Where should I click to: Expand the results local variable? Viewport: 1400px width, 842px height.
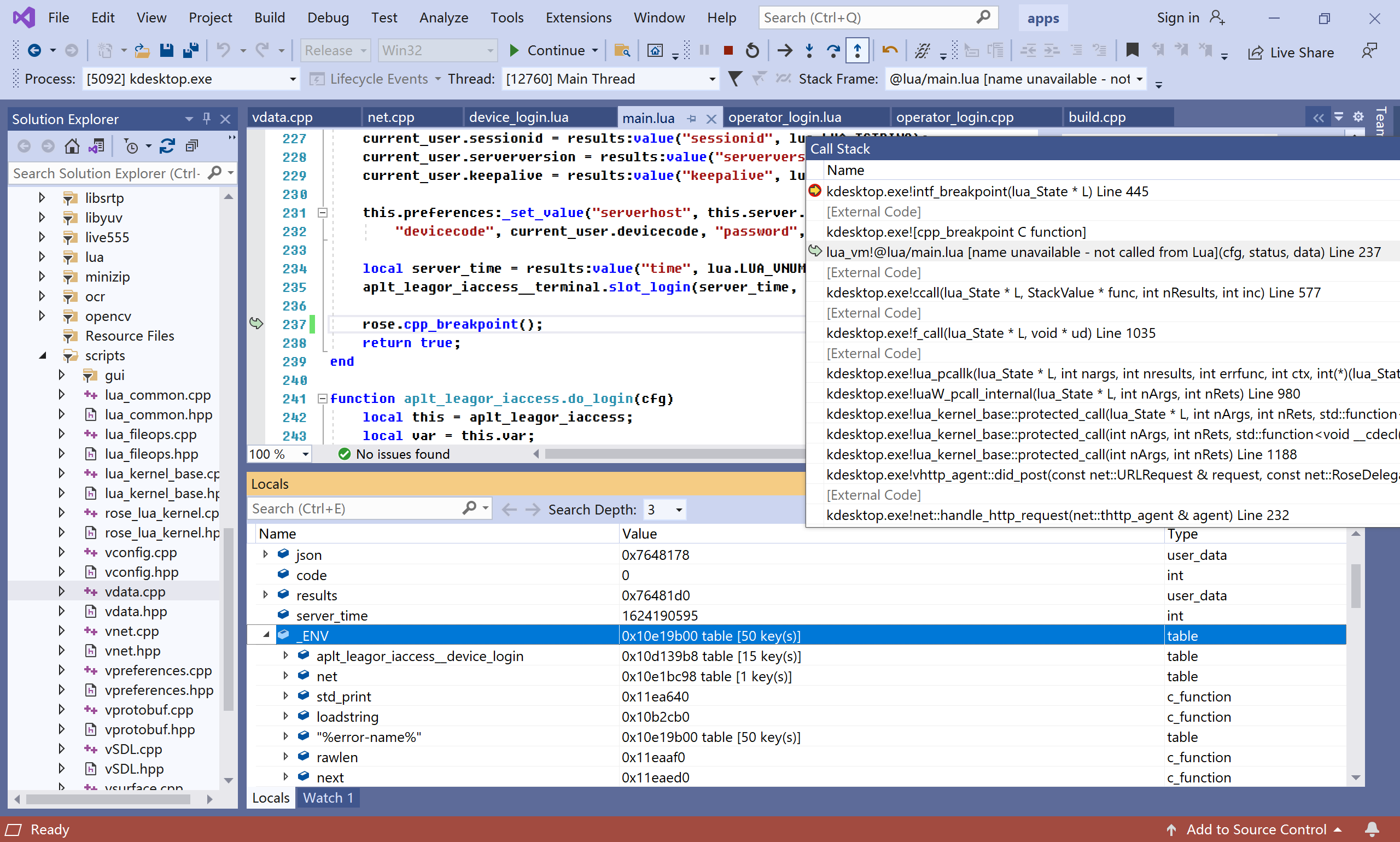tap(265, 595)
